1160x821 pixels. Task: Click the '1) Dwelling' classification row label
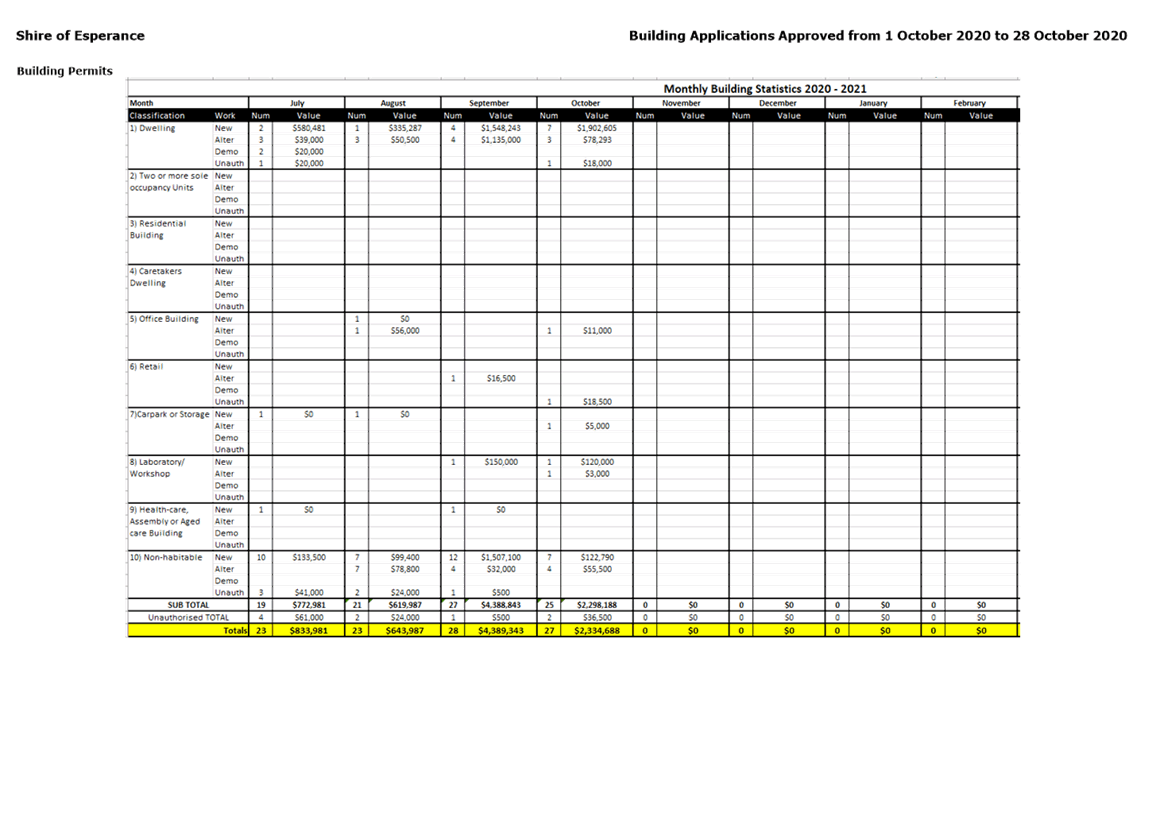coord(152,128)
